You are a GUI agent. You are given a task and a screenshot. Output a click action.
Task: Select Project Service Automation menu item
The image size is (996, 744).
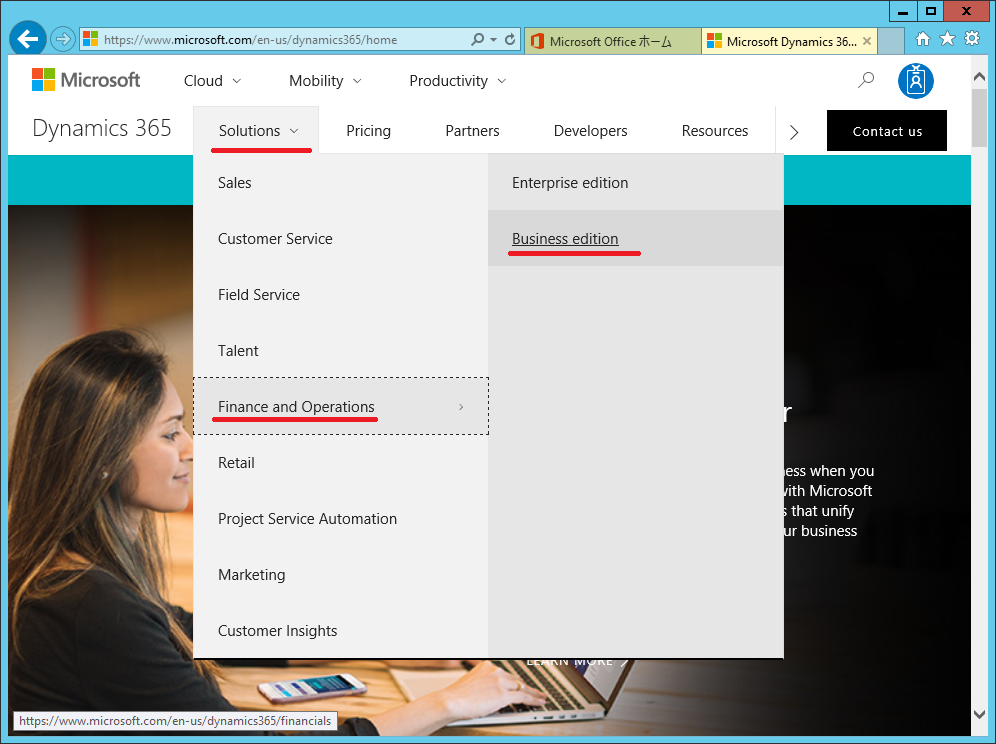(x=340, y=518)
